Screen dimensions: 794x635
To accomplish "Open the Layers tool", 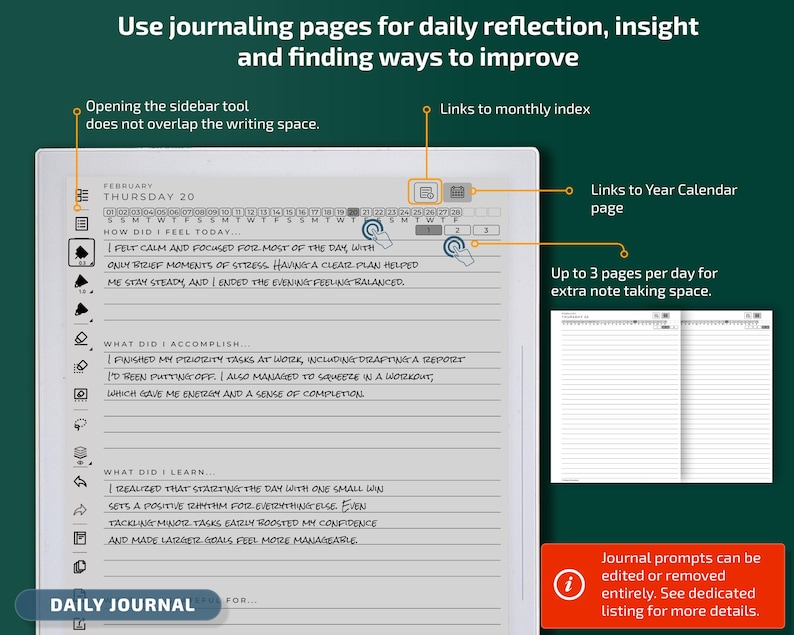I will 81,454.
